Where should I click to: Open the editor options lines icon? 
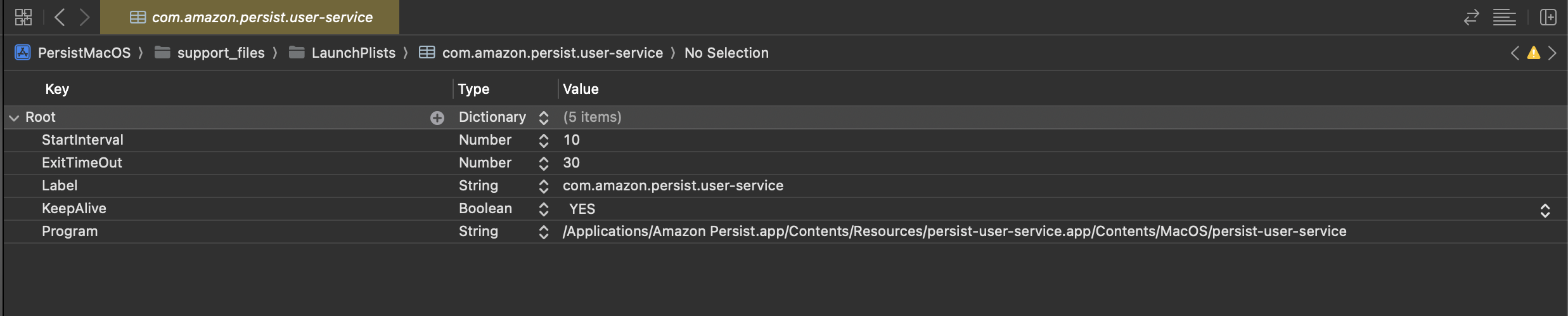tap(1505, 17)
